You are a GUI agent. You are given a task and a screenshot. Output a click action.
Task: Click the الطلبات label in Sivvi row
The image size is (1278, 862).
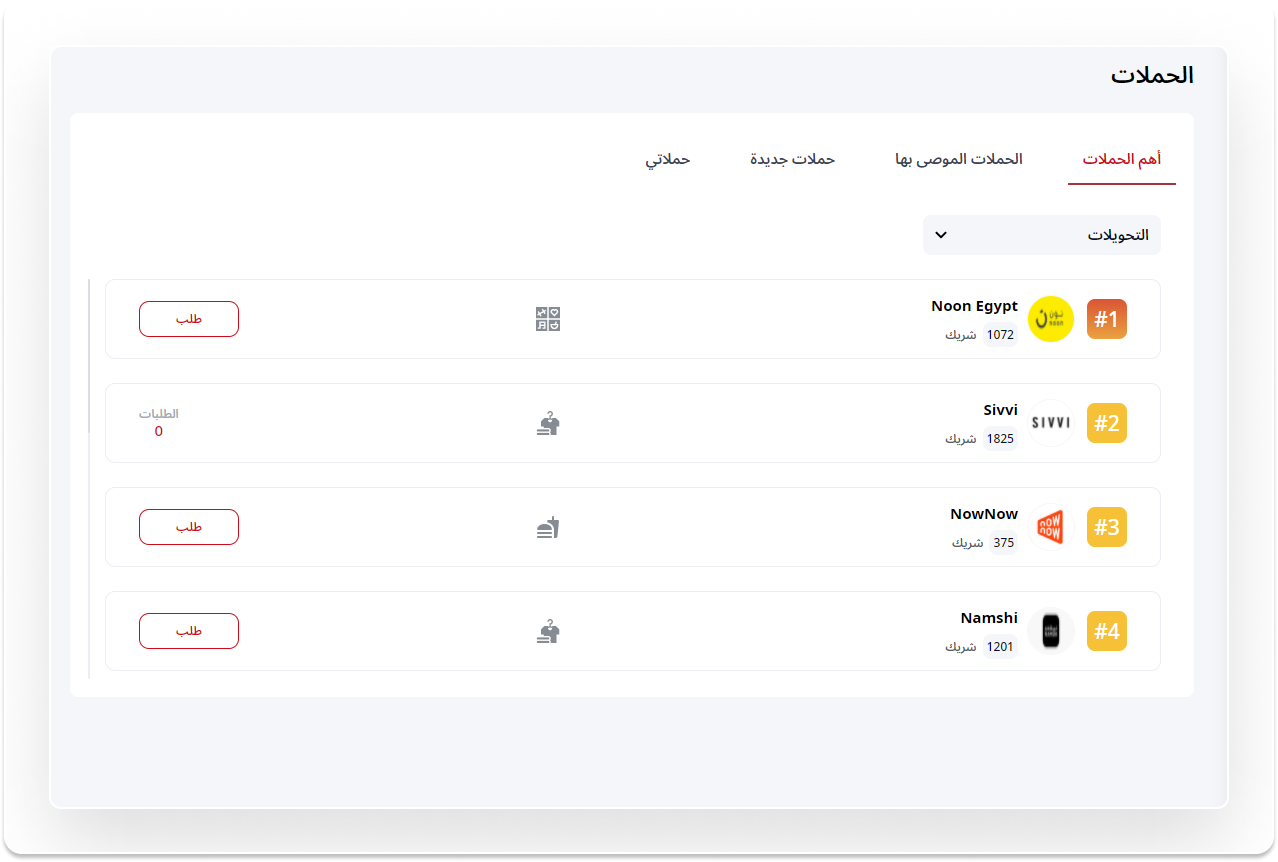click(x=159, y=414)
